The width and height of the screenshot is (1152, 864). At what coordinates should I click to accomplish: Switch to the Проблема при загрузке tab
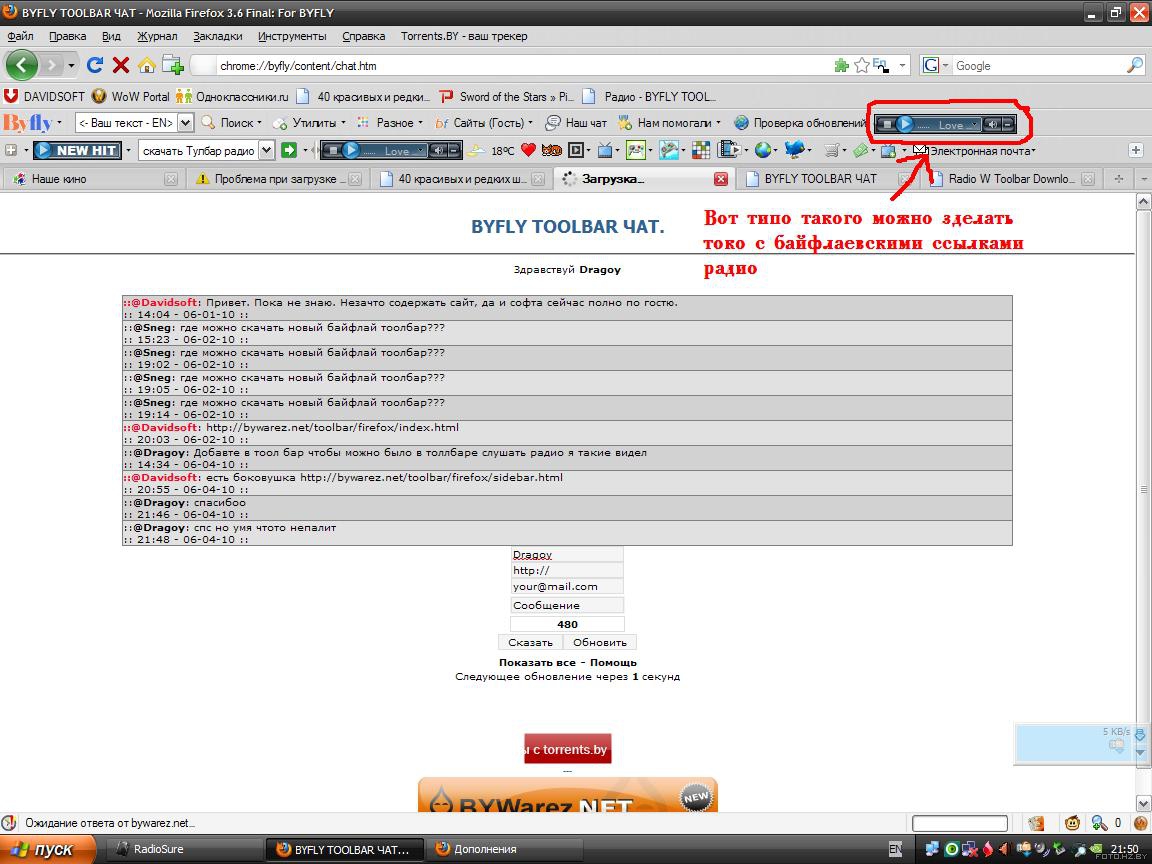pos(276,179)
